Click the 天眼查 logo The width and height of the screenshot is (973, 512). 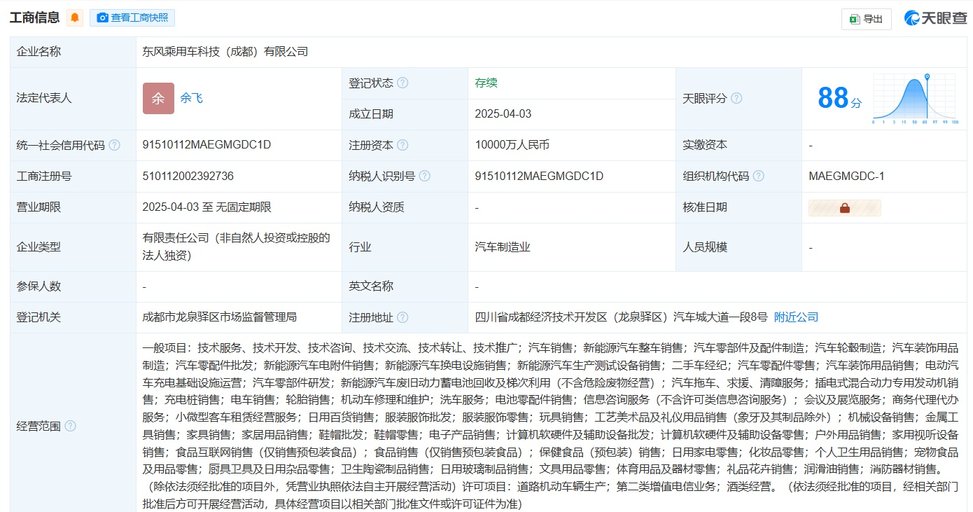pos(935,18)
